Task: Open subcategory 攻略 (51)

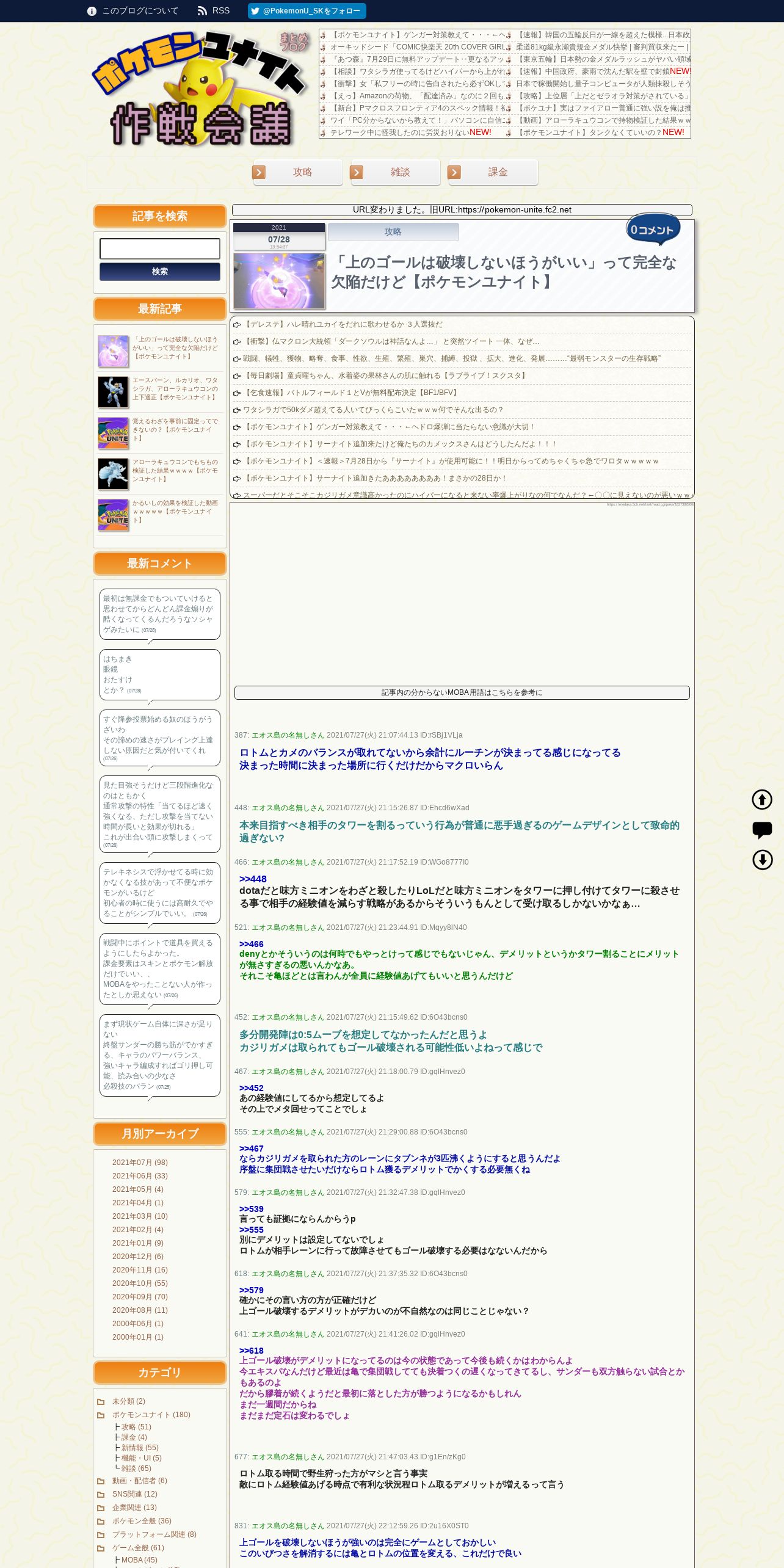Action: [136, 1427]
